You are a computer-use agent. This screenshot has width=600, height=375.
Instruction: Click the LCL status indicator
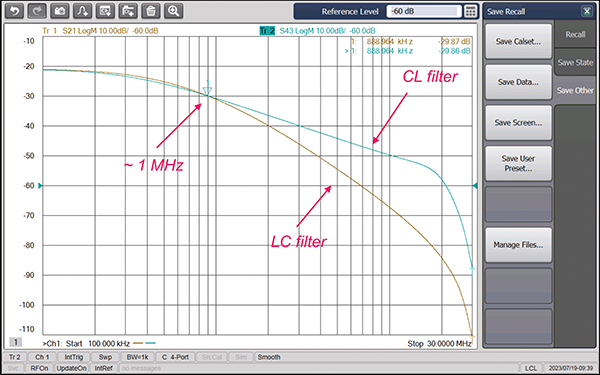[530, 368]
